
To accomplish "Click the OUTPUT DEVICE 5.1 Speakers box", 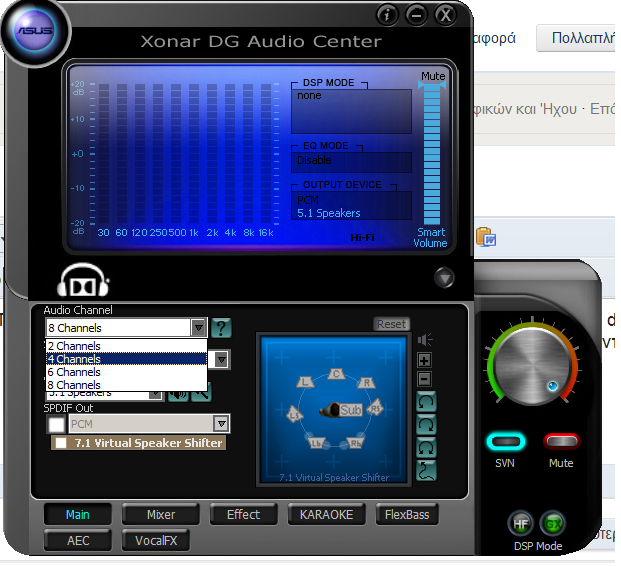I will (x=351, y=206).
